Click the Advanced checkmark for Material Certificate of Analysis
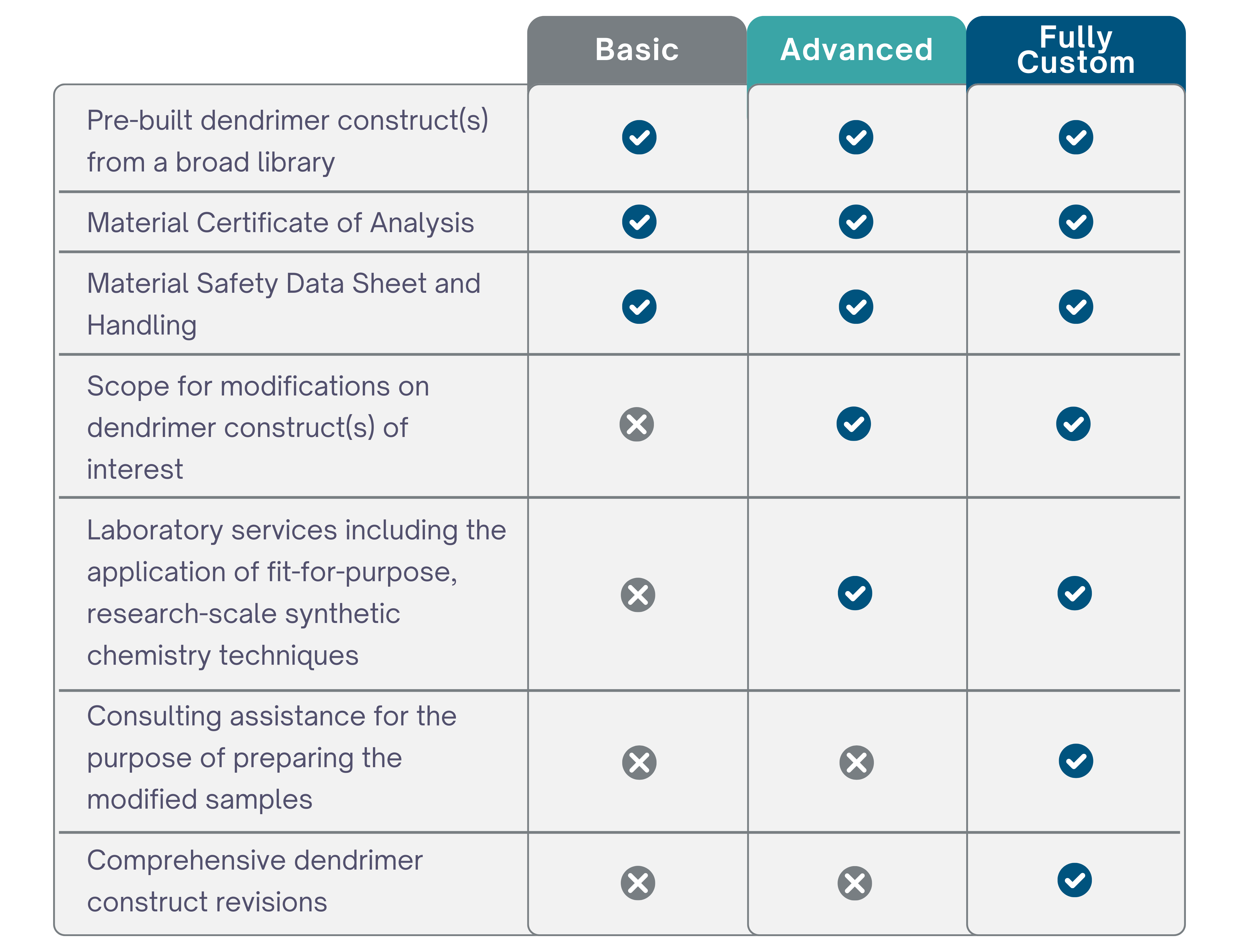The width and height of the screenshot is (1239, 952). (x=856, y=222)
